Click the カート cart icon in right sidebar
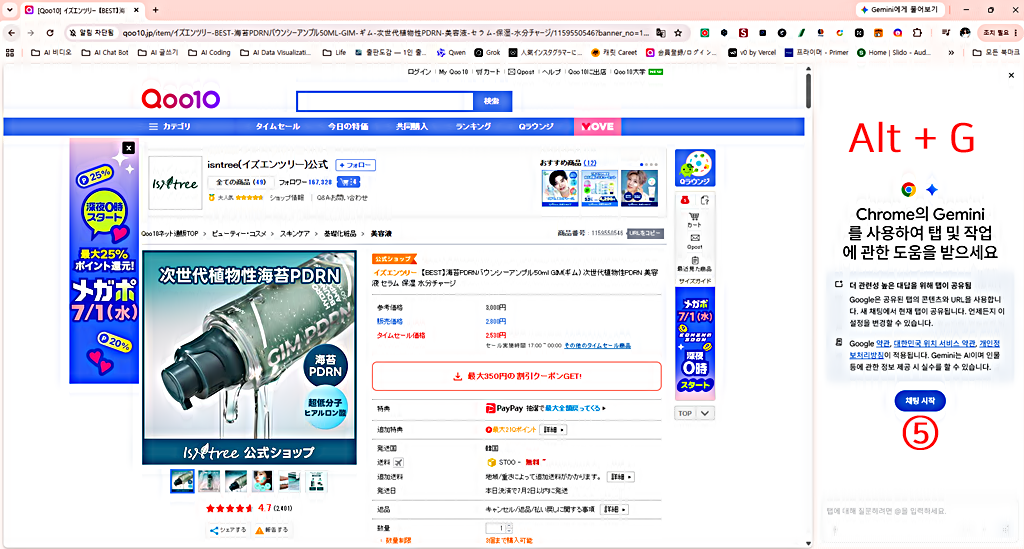 pos(694,219)
